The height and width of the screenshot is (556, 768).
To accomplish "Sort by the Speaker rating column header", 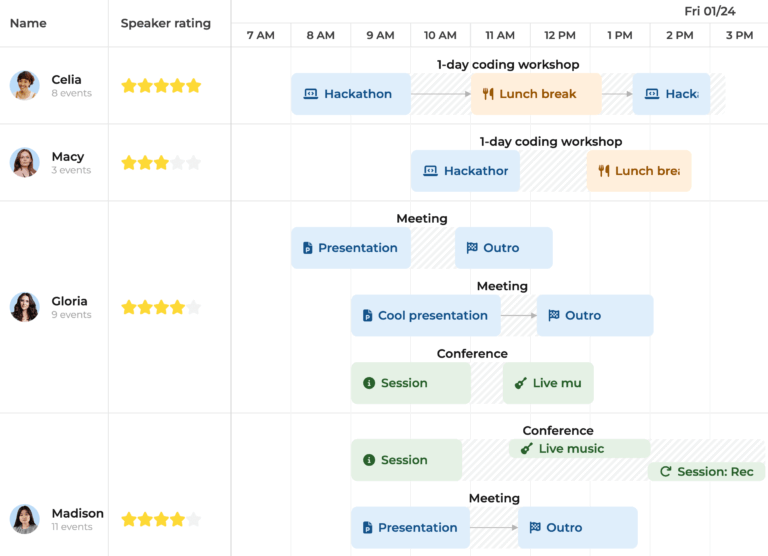I will point(166,23).
